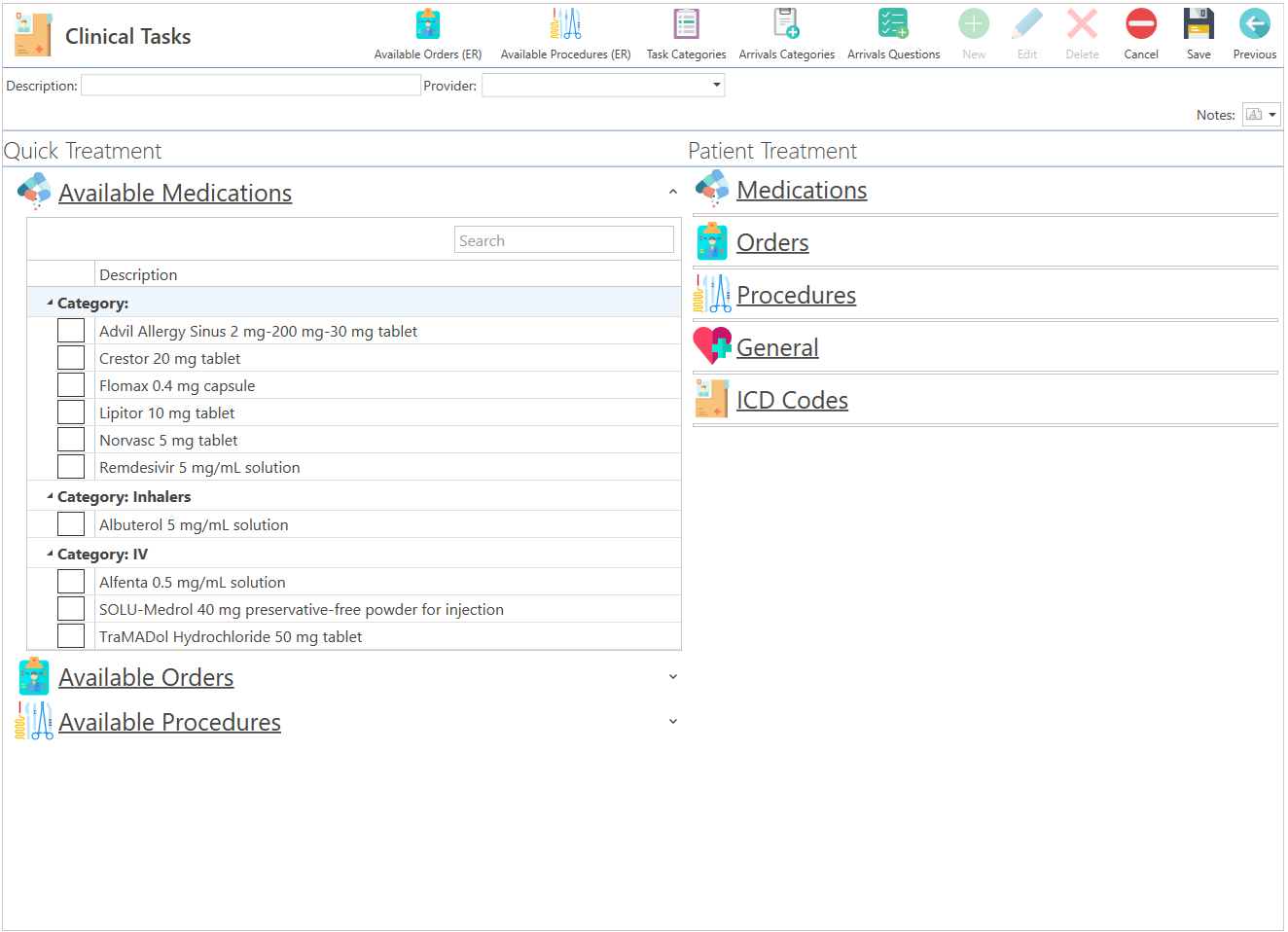Screen dimensions: 1288x932
Task: Check Norvasc 5 mg tablet checkbox
Action: tap(71, 440)
